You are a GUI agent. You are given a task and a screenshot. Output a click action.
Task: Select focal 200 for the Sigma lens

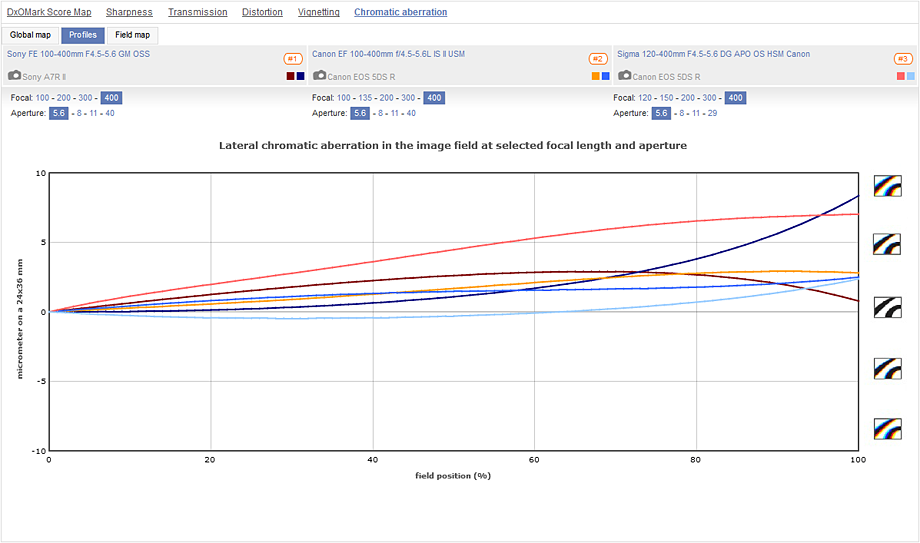(x=688, y=98)
